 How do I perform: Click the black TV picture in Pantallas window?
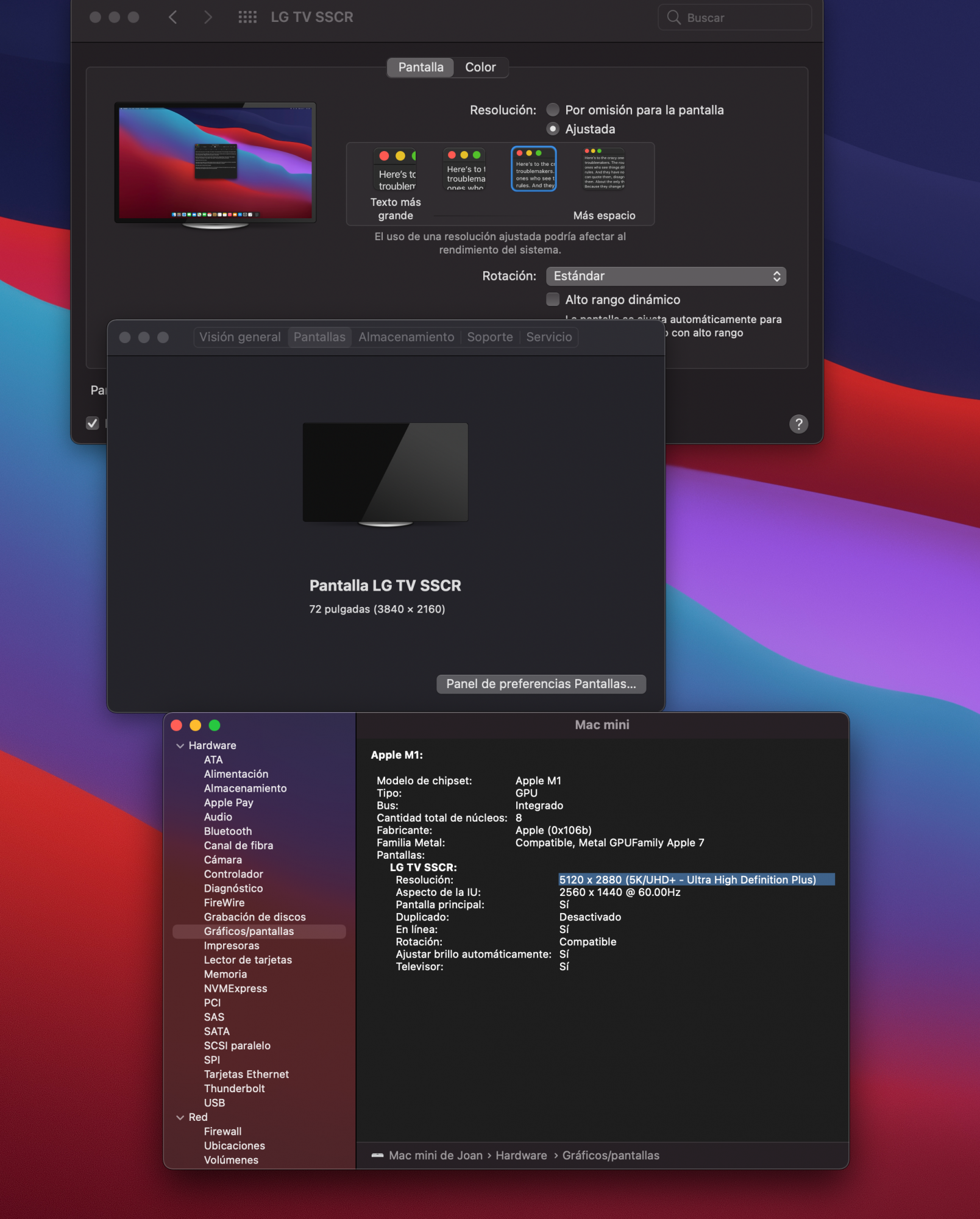pos(386,472)
